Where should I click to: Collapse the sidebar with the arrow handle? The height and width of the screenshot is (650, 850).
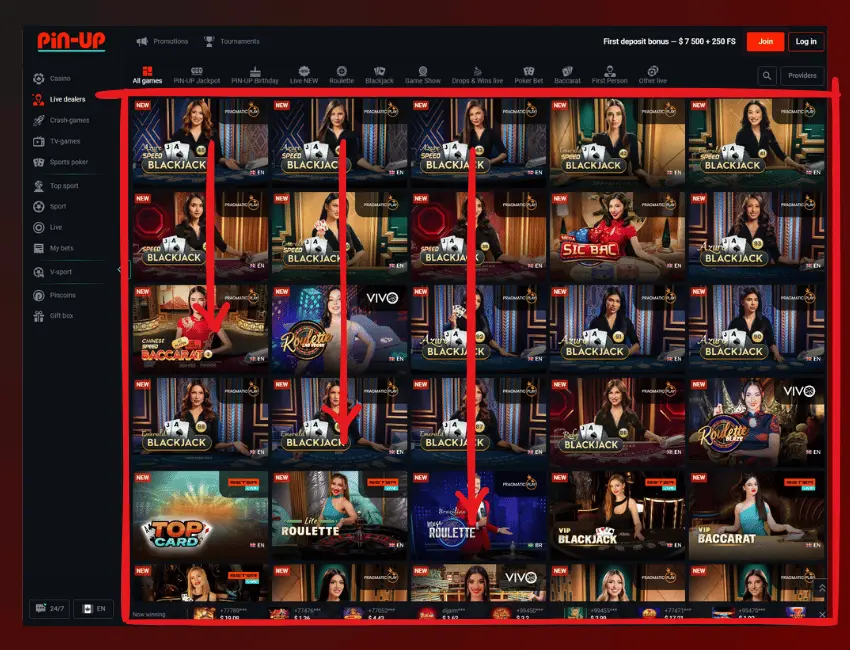point(120,269)
